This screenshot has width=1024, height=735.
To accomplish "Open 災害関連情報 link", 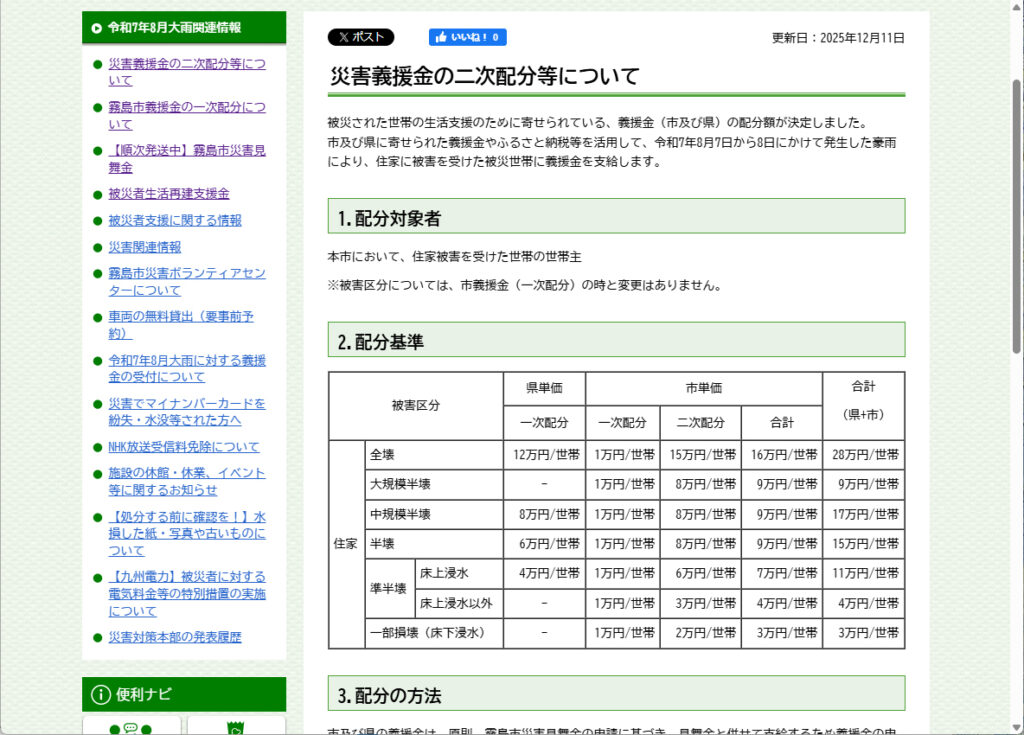I will click(x=144, y=247).
